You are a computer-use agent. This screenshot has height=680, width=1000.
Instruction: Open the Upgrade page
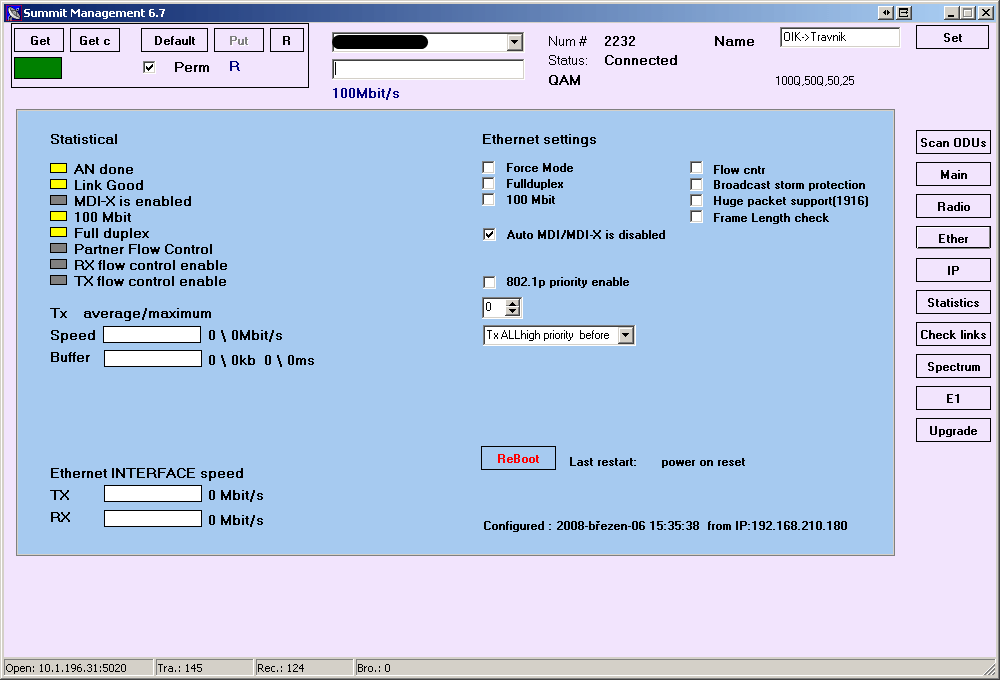[953, 431]
